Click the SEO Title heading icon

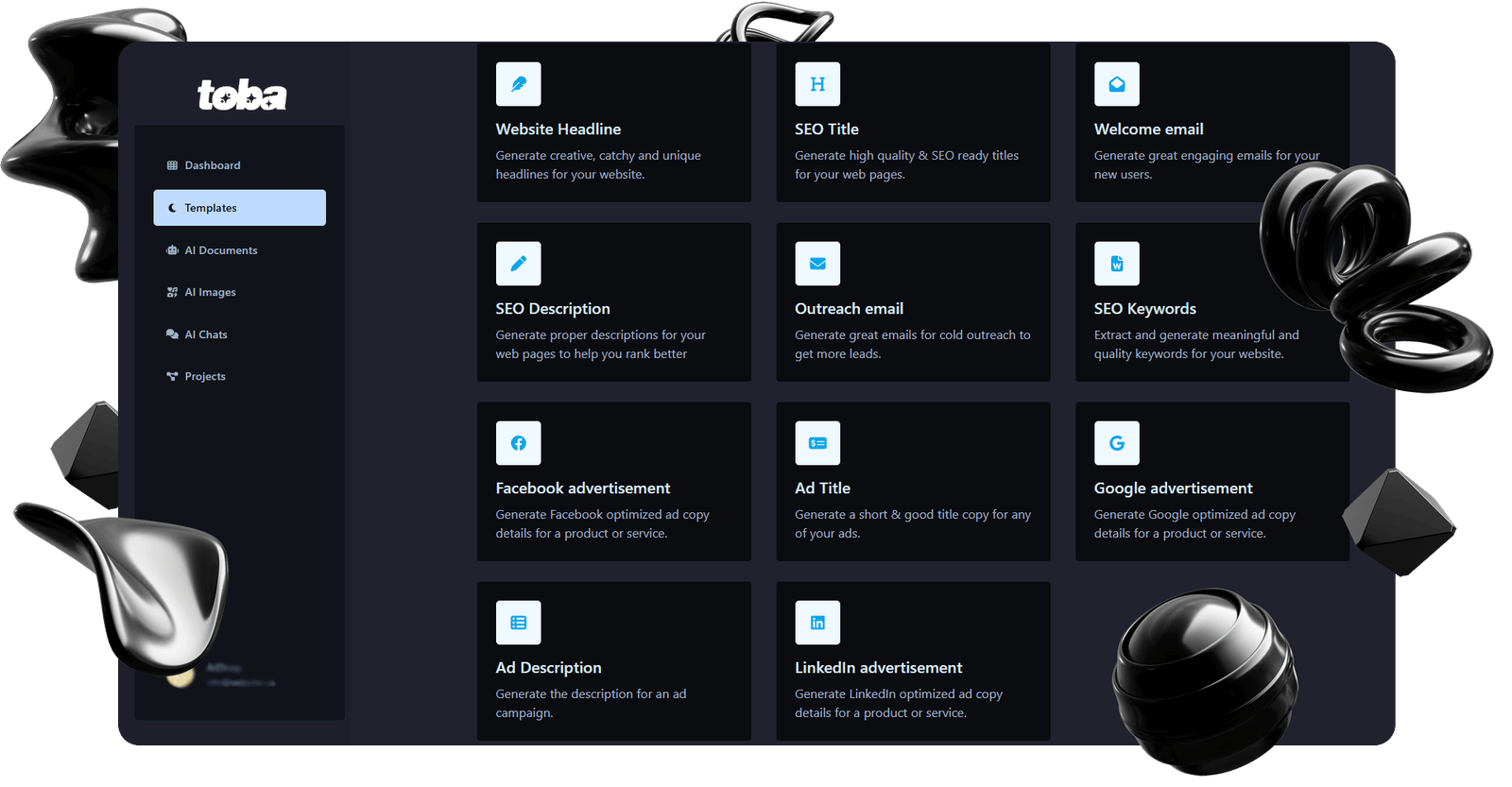click(x=817, y=84)
